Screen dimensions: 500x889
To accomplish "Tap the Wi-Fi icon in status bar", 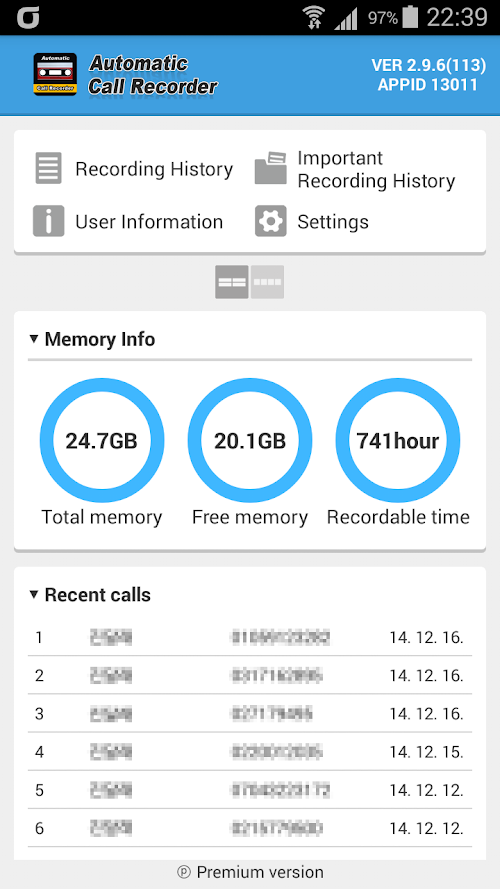I will [312, 18].
